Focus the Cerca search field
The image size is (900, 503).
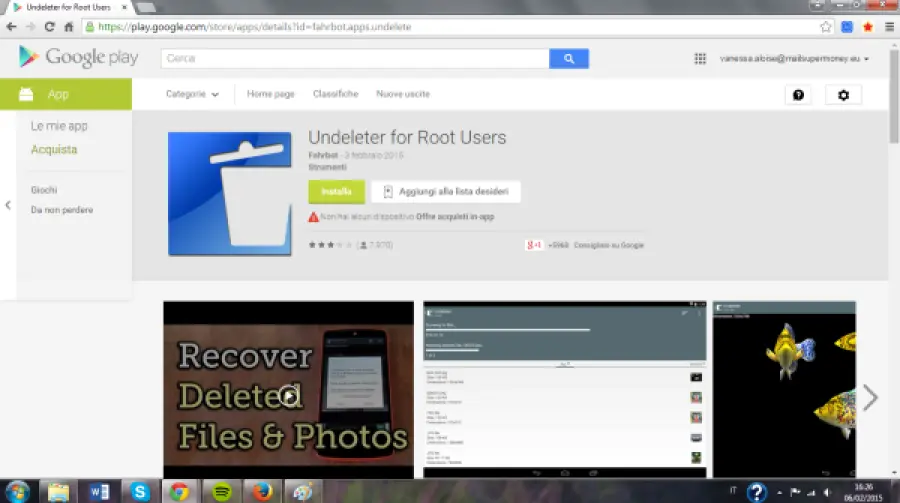coord(355,59)
